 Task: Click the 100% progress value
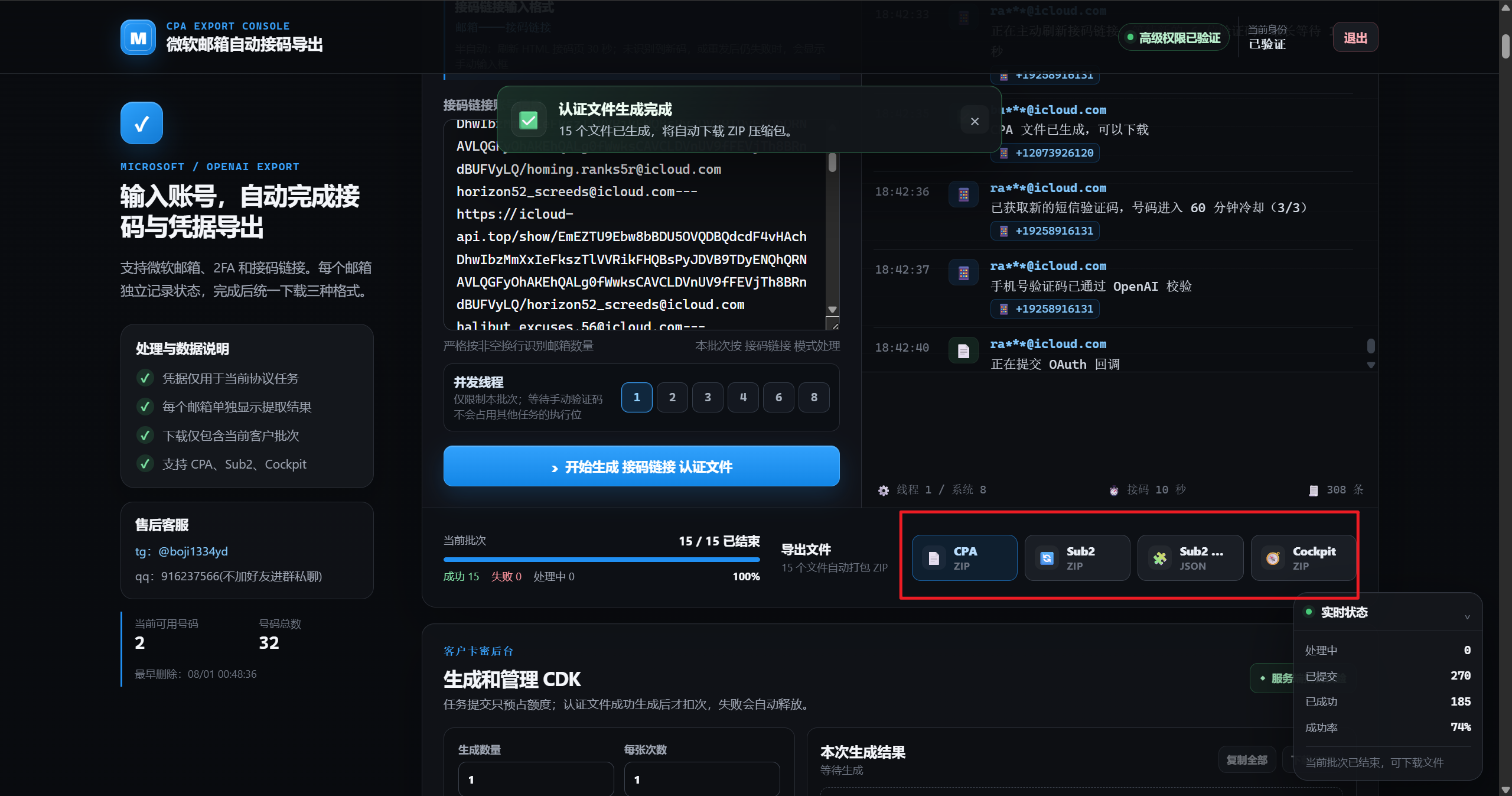click(x=746, y=577)
